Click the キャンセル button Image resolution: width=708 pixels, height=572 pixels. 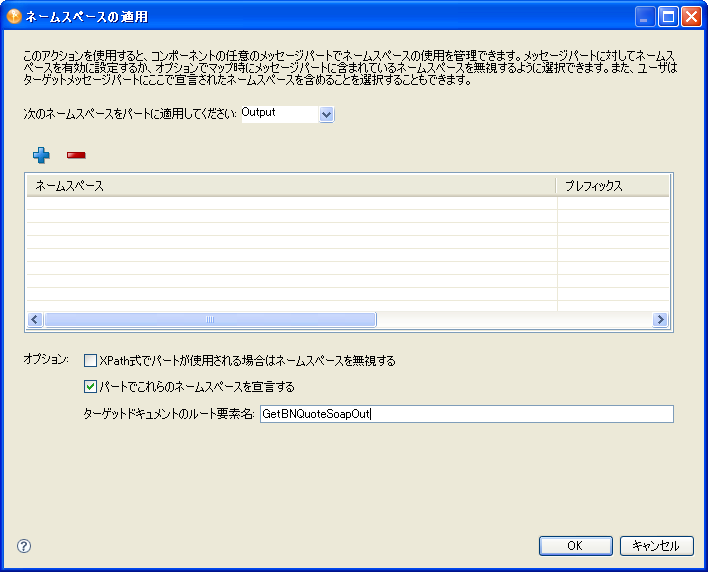(x=657, y=546)
